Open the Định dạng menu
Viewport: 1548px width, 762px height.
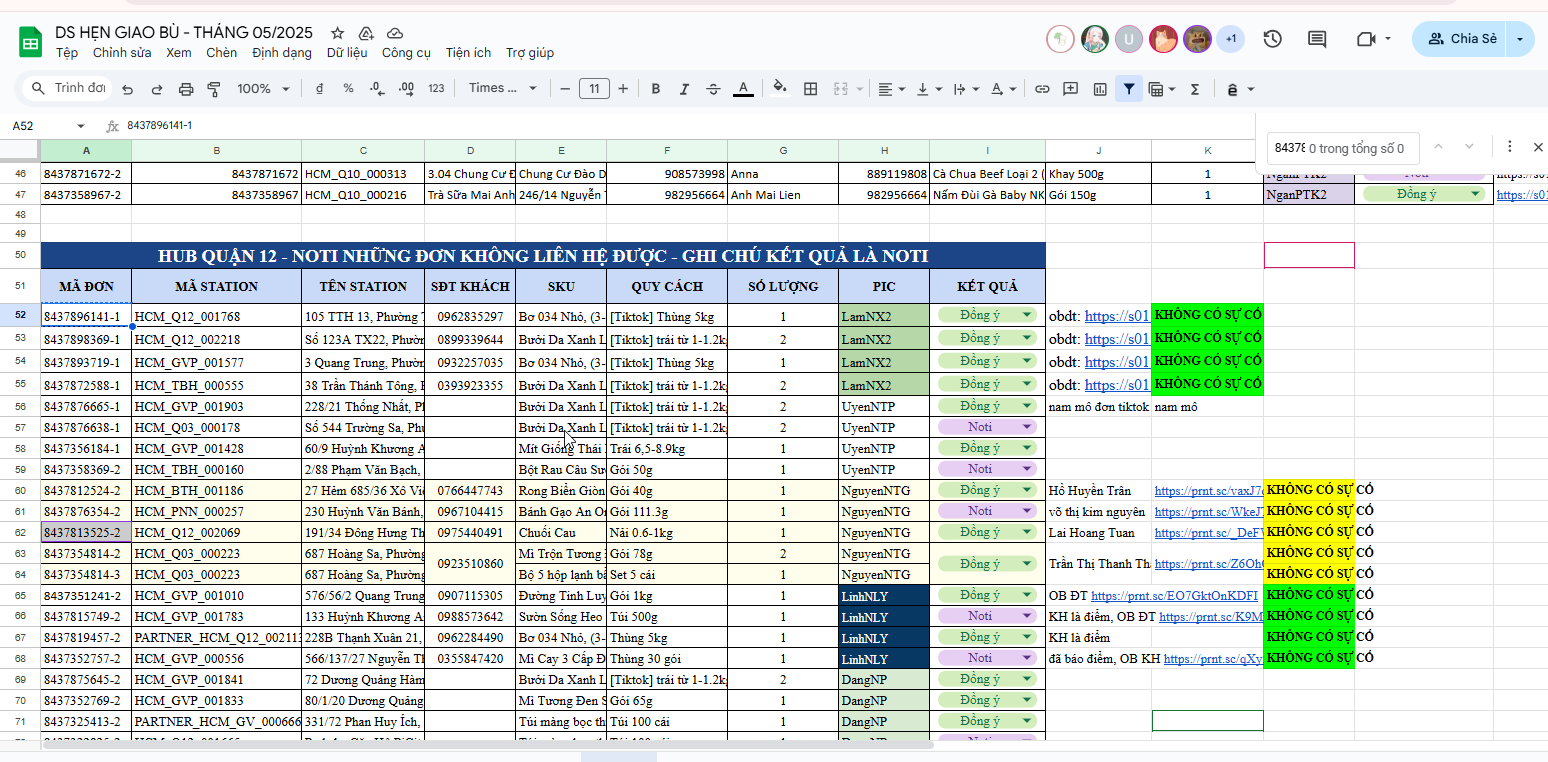281,53
